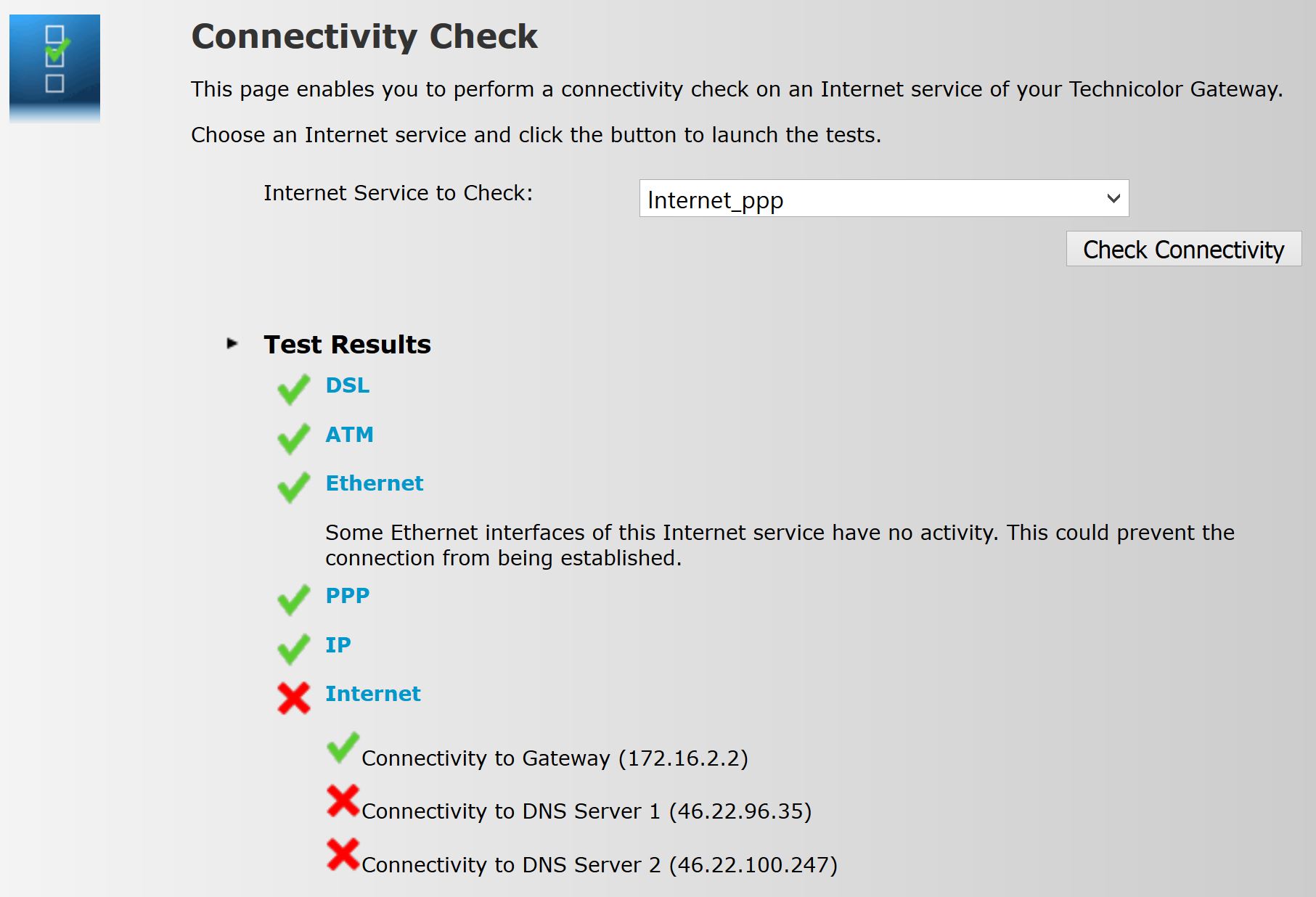Click the red X for DNS Server 1

click(x=344, y=802)
